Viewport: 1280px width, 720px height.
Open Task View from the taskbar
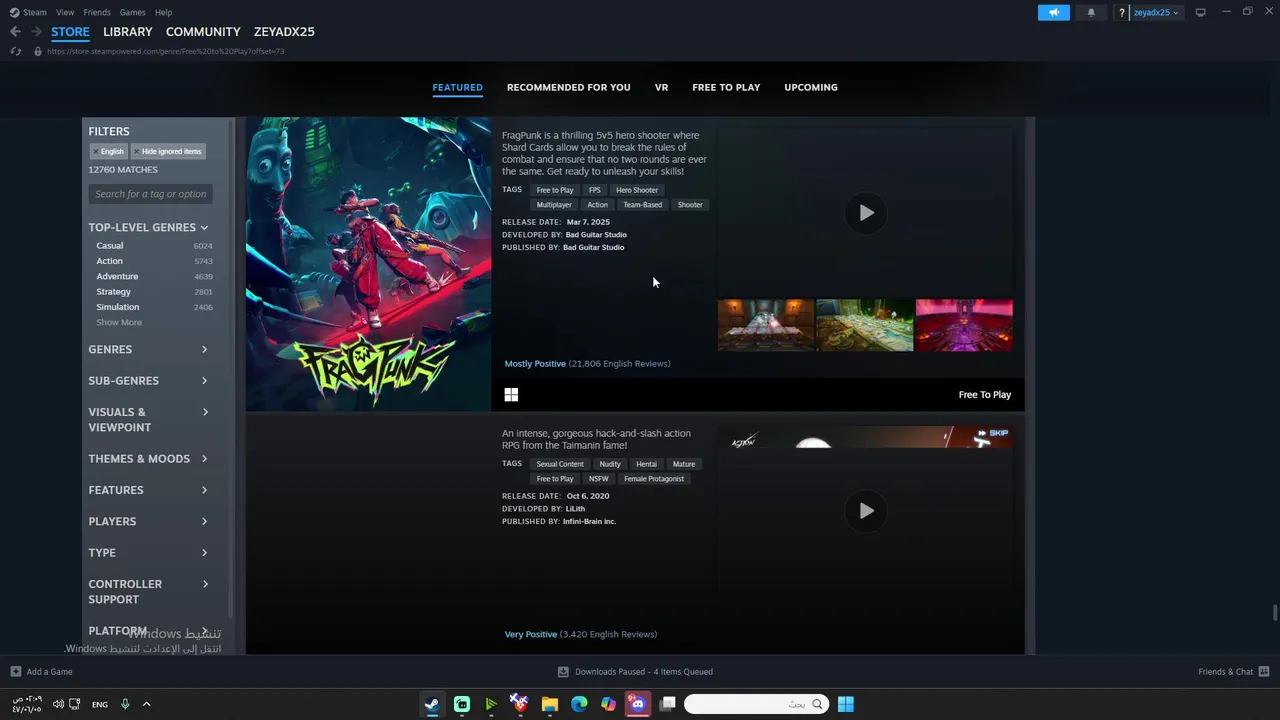click(x=667, y=704)
